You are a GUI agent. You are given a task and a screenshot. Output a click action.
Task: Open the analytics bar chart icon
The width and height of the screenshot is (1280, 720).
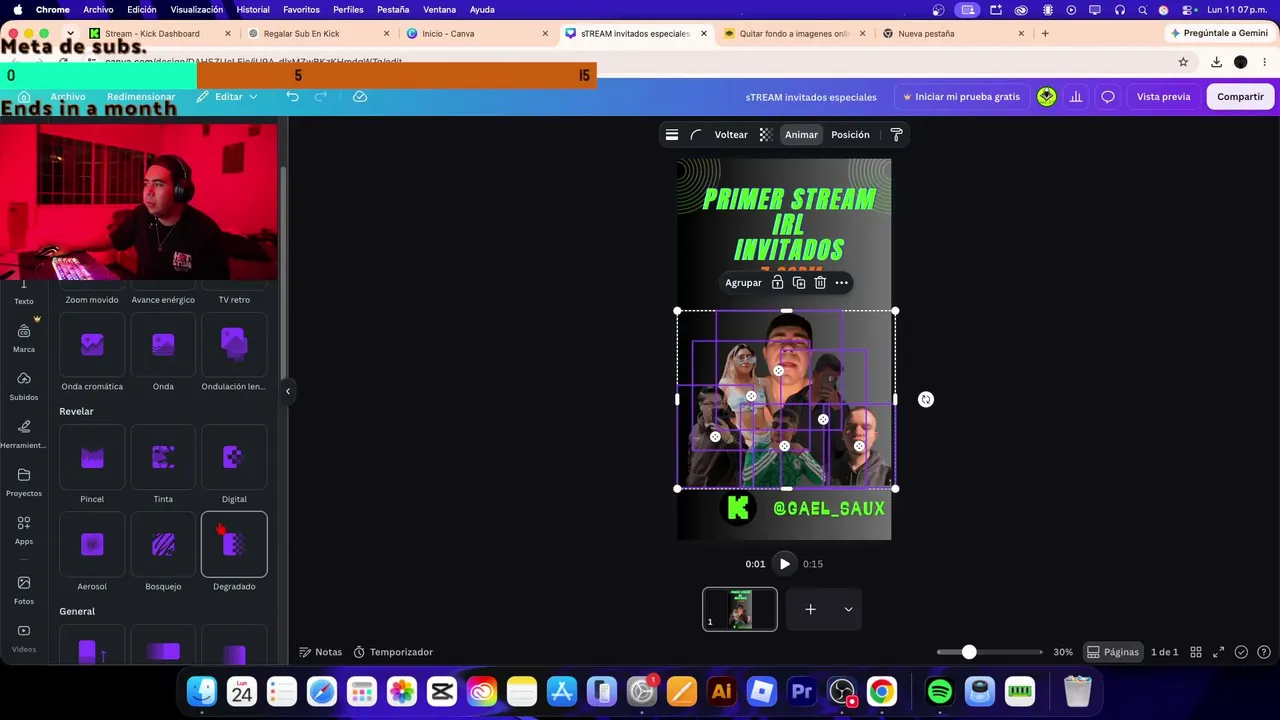pos(1076,97)
